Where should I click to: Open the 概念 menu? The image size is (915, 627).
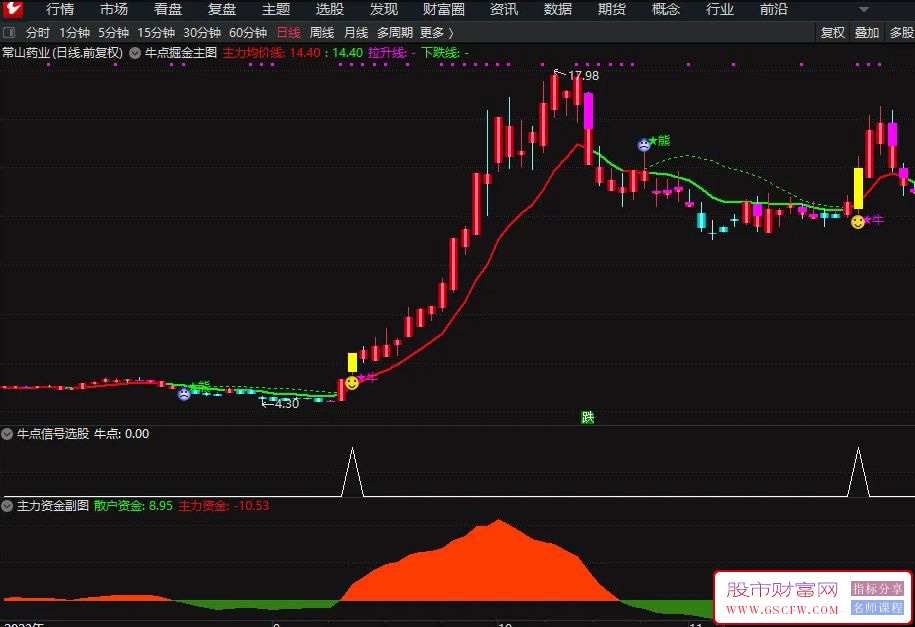click(666, 9)
